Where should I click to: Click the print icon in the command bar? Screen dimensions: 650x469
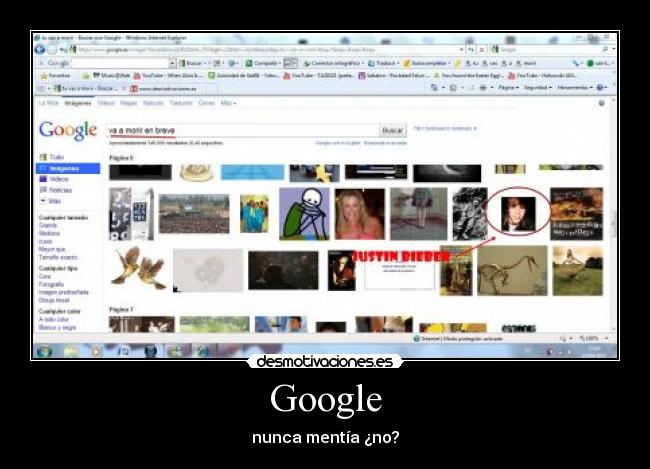point(483,87)
